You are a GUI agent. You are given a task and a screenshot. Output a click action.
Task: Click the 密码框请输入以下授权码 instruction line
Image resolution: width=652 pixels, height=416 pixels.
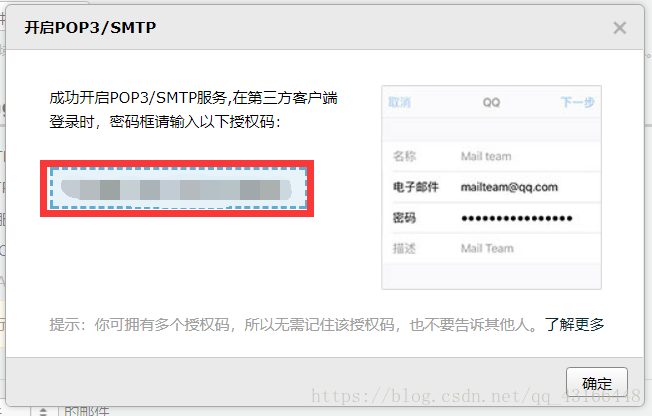(195, 122)
